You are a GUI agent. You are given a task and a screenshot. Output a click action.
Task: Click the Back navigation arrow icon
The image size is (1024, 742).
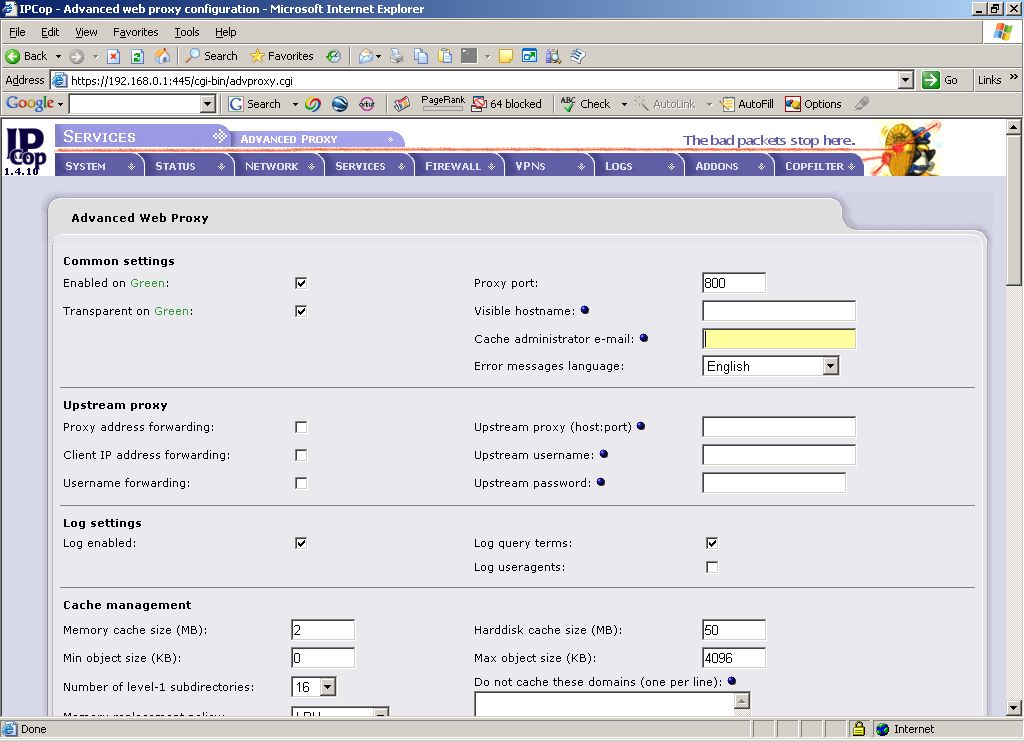pyautogui.click(x=12, y=56)
